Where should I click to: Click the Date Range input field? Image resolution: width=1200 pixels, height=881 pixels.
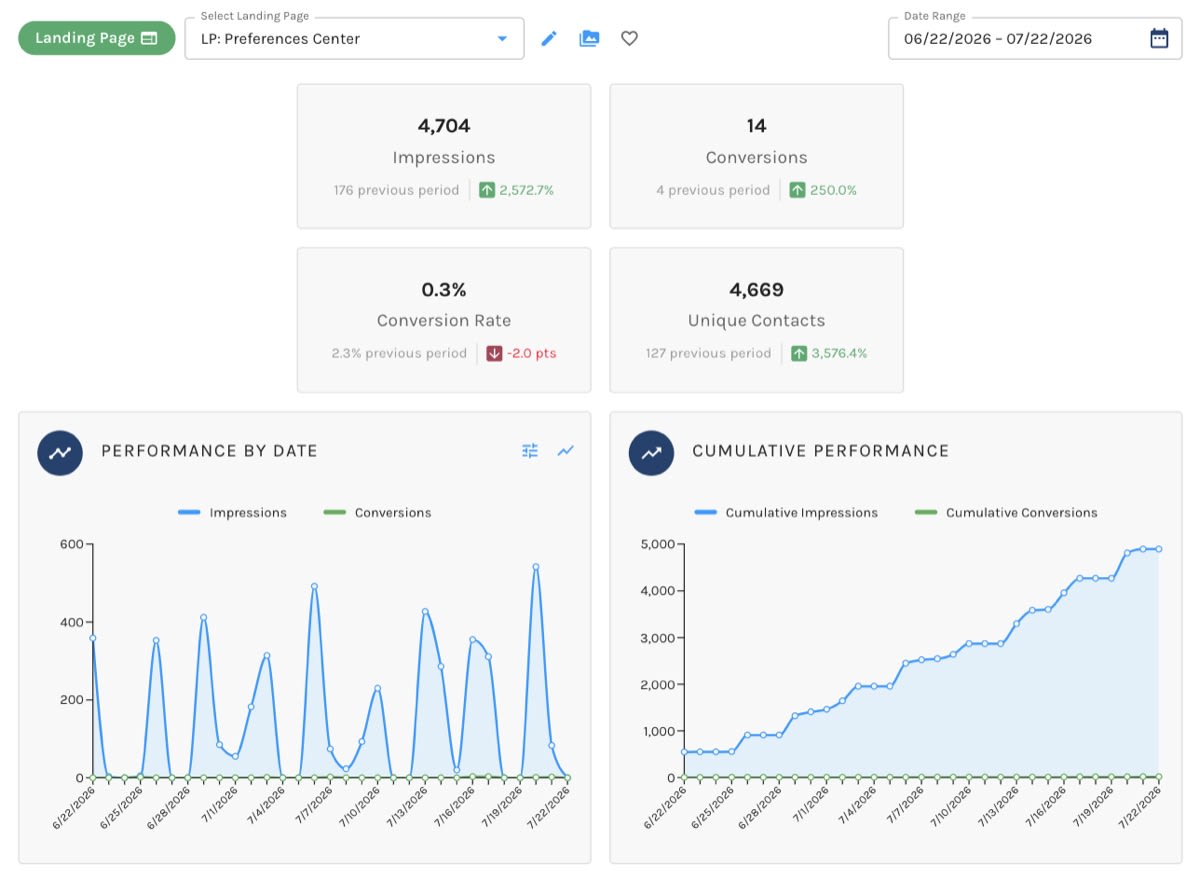[x=1035, y=39]
